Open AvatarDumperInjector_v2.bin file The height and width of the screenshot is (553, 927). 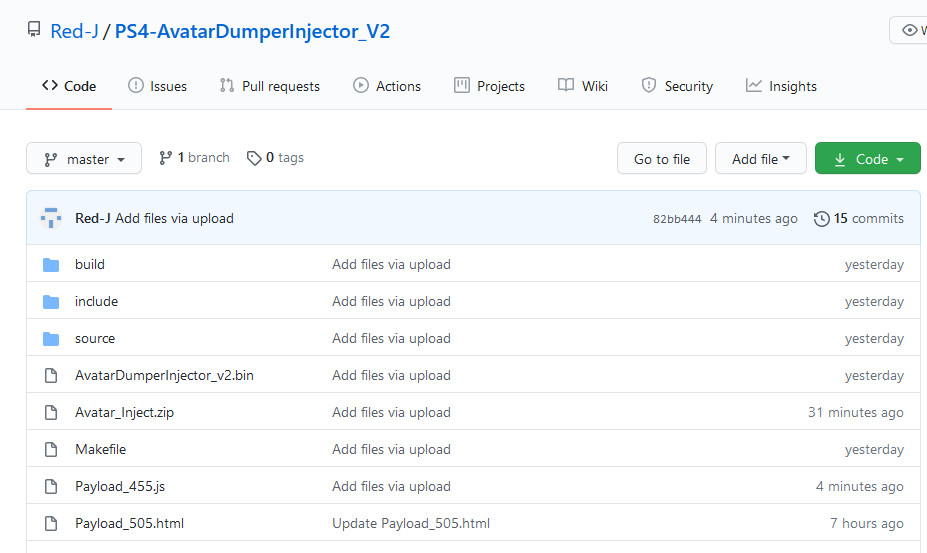pos(164,375)
